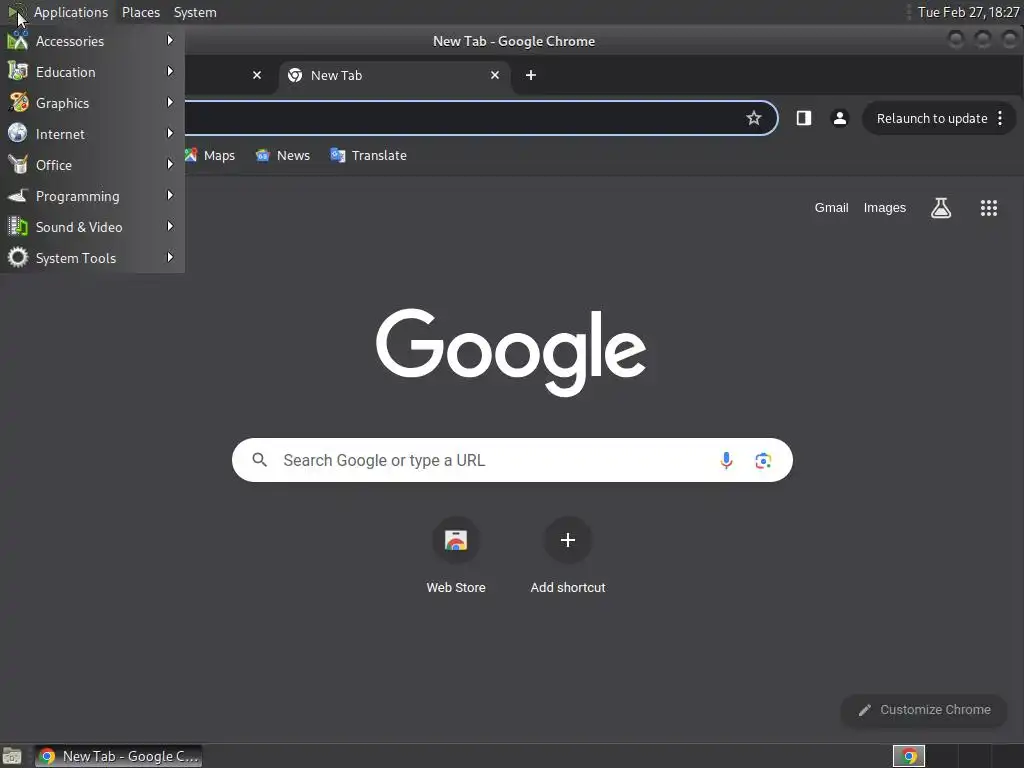Click the Sound & Video film icon
Image resolution: width=1024 pixels, height=768 pixels.
(18, 227)
